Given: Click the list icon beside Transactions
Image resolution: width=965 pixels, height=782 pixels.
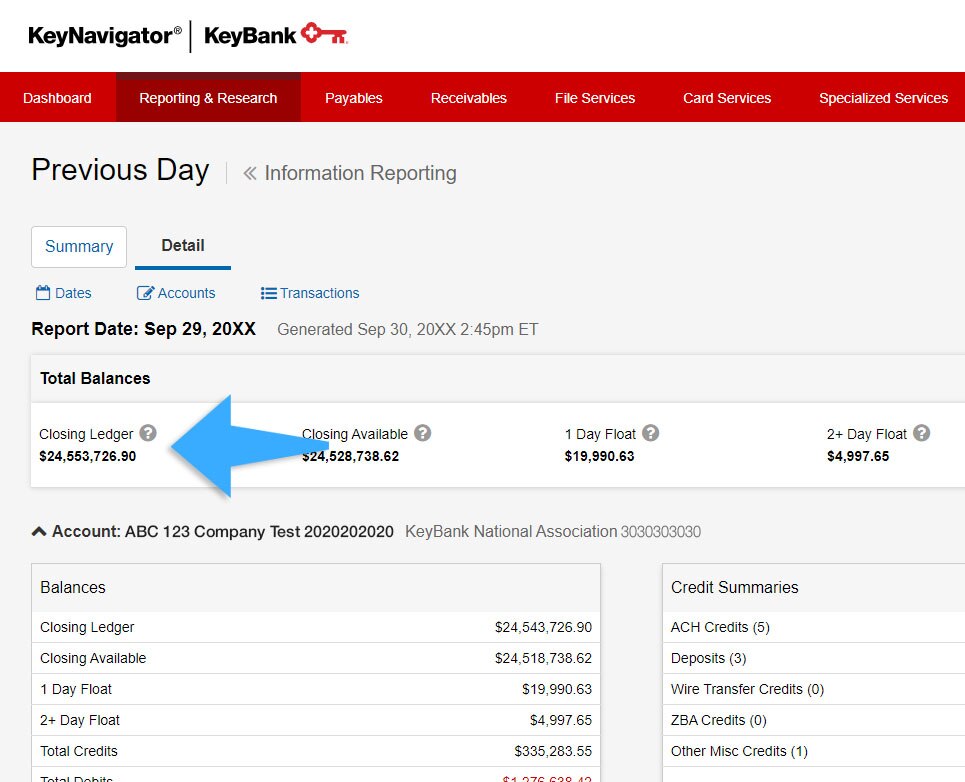Looking at the screenshot, I should 268,293.
